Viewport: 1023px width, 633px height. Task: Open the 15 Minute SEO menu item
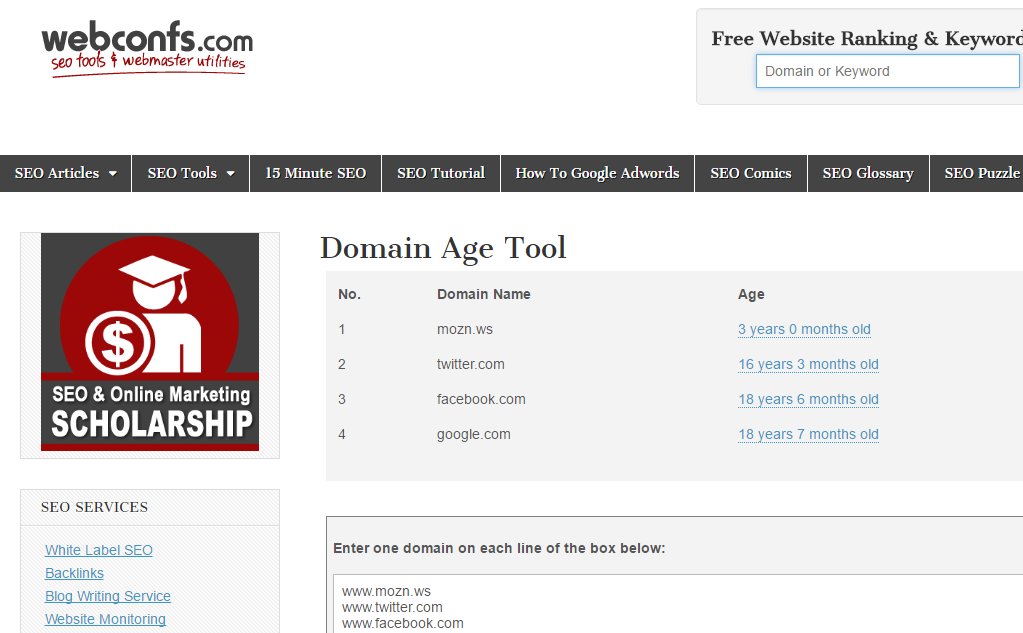click(315, 173)
